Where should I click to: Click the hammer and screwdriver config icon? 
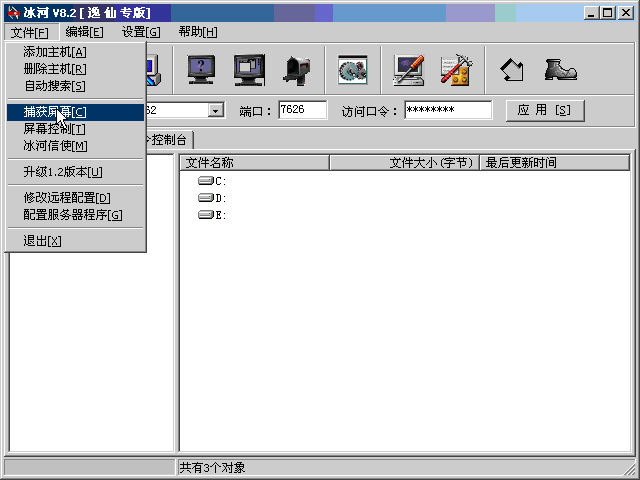[x=456, y=70]
